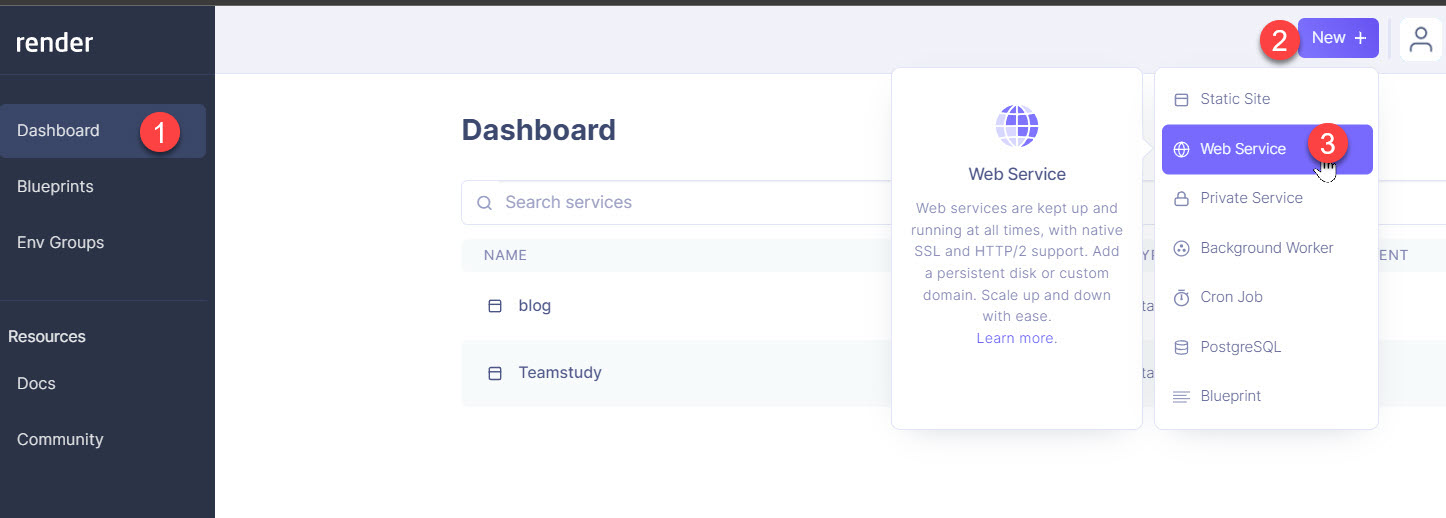The height and width of the screenshot is (518, 1446).
Task: Open the Teamstudy service
Action: point(559,373)
